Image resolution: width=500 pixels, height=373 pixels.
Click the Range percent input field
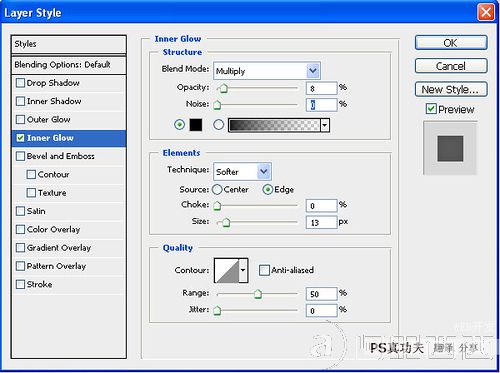coord(322,294)
